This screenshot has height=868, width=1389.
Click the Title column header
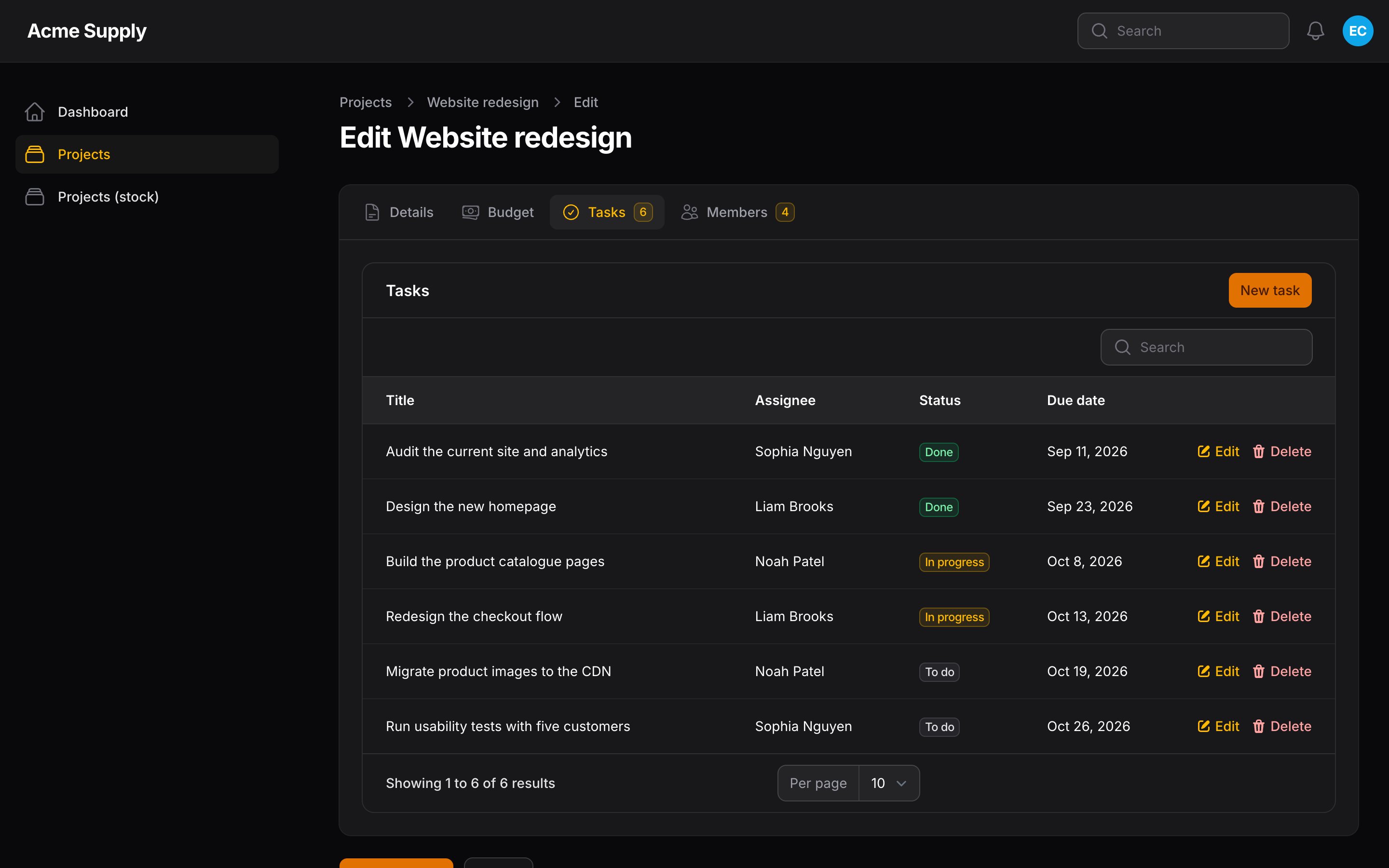point(400,400)
